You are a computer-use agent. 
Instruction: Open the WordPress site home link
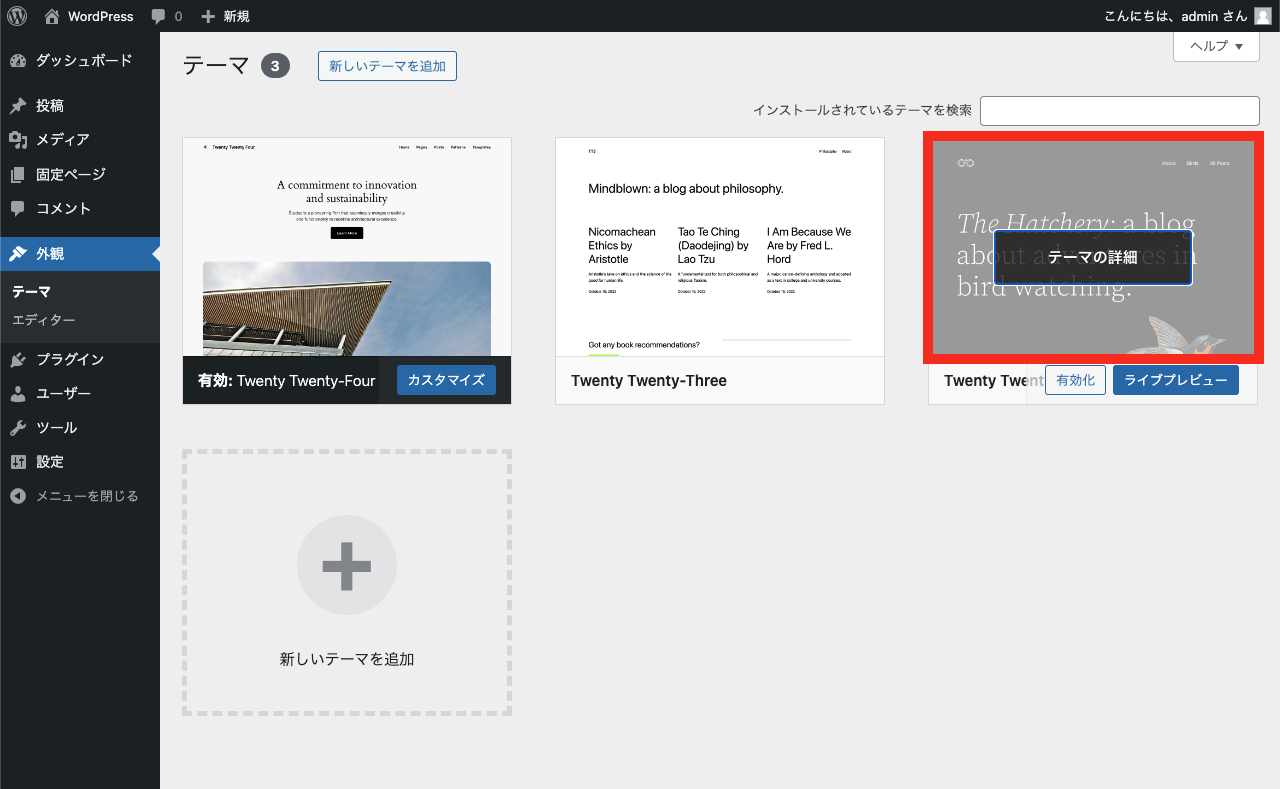pyautogui.click(x=89, y=16)
